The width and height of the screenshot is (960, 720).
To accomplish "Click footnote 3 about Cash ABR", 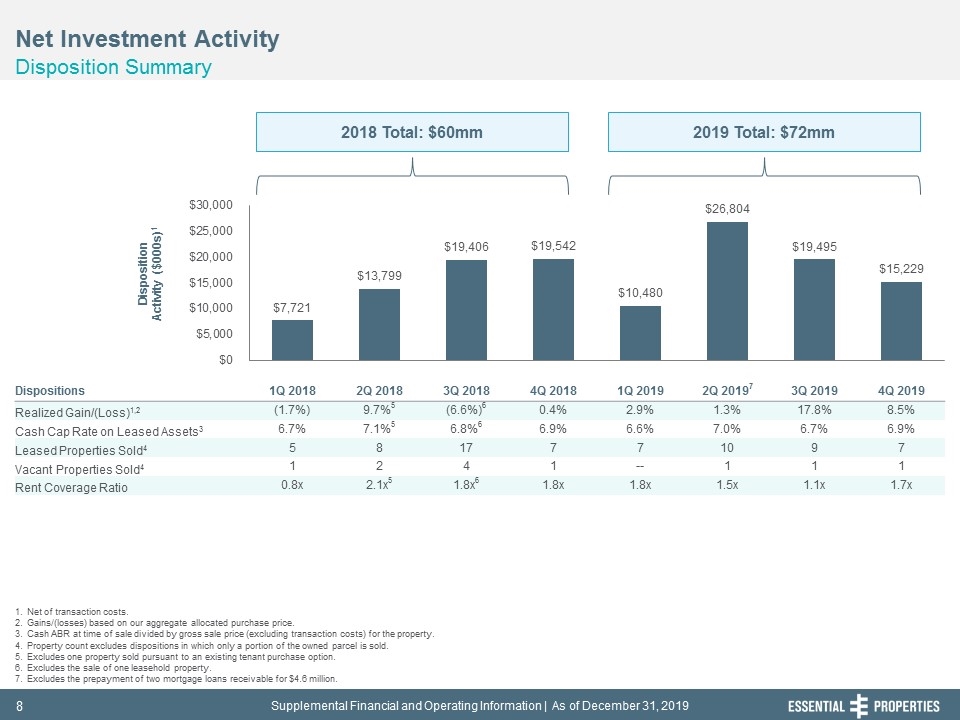I will [x=225, y=634].
